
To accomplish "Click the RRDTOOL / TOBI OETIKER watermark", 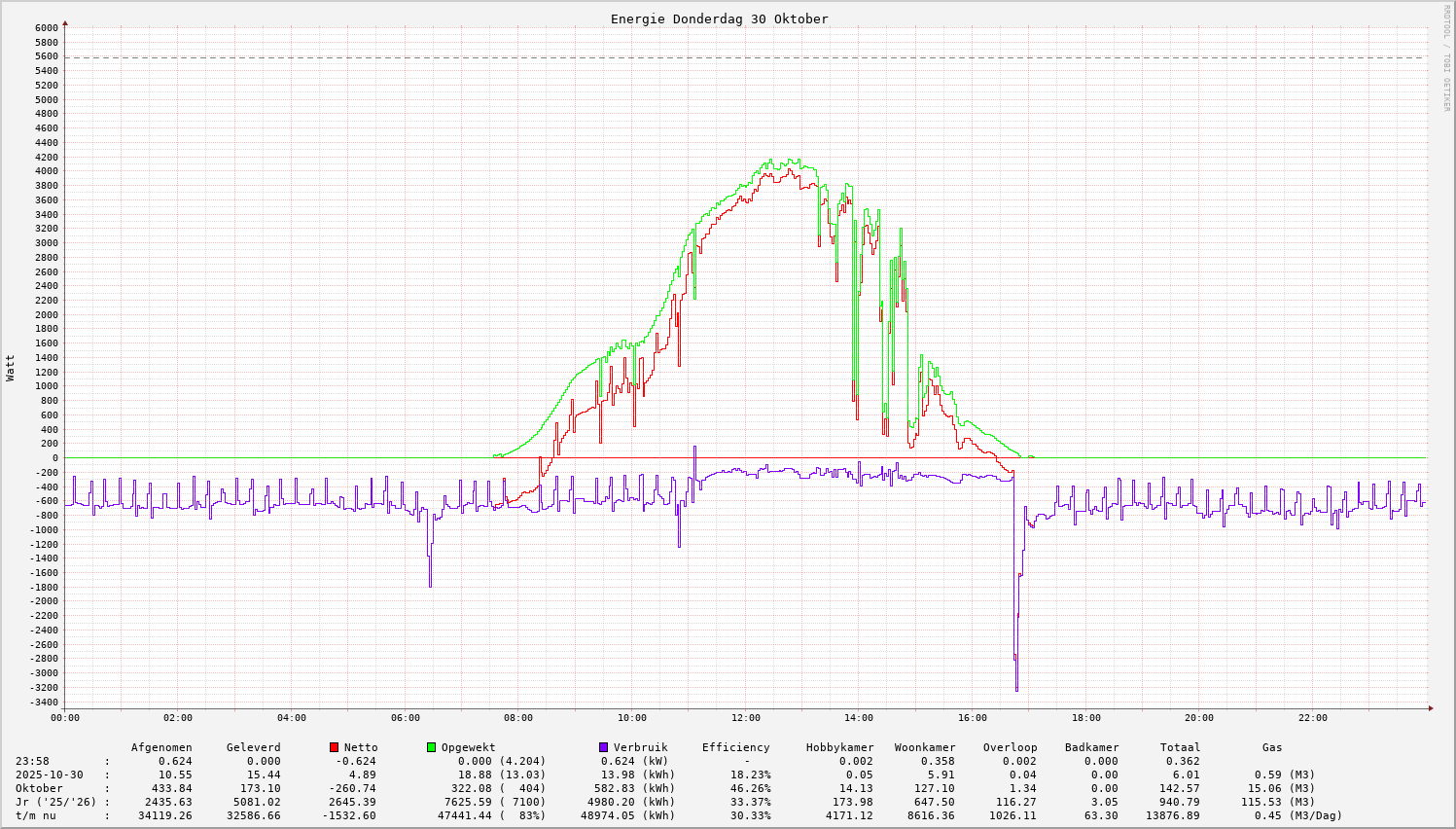I will (x=1446, y=57).
